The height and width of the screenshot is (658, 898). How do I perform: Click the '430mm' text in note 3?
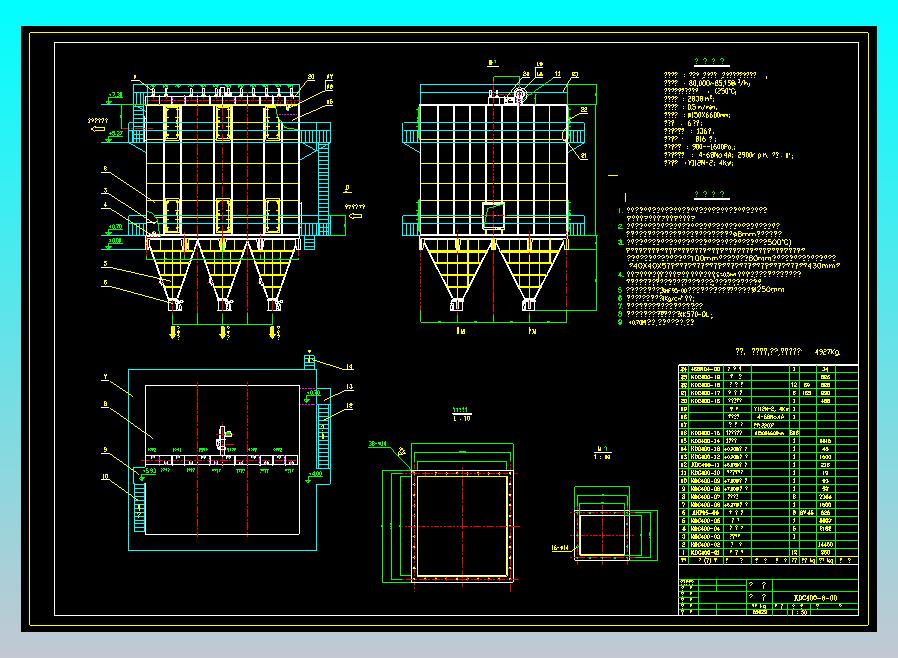[x=823, y=266]
